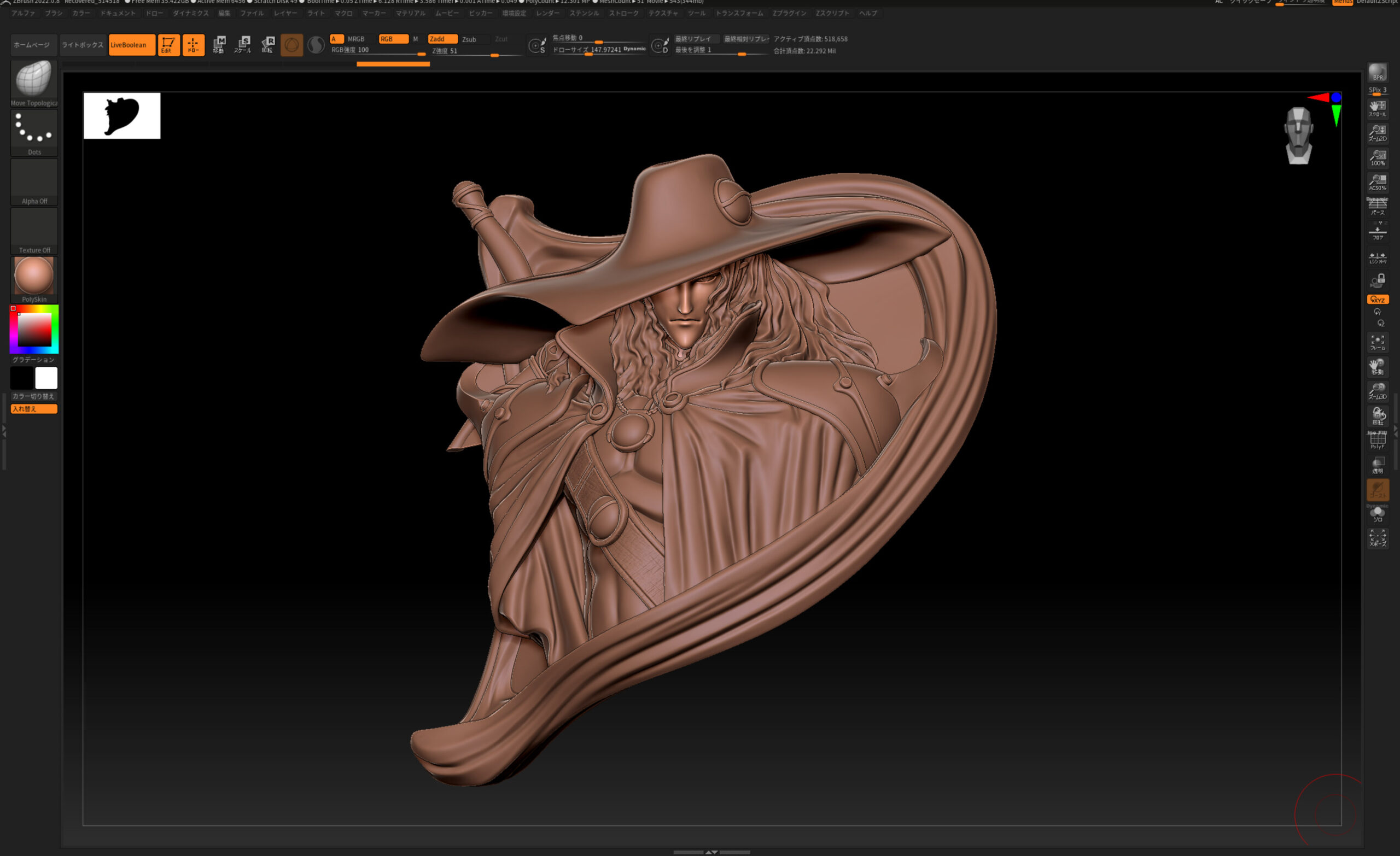Toggle PolyF wireframe icon
This screenshot has width=1400, height=856.
(x=1378, y=441)
